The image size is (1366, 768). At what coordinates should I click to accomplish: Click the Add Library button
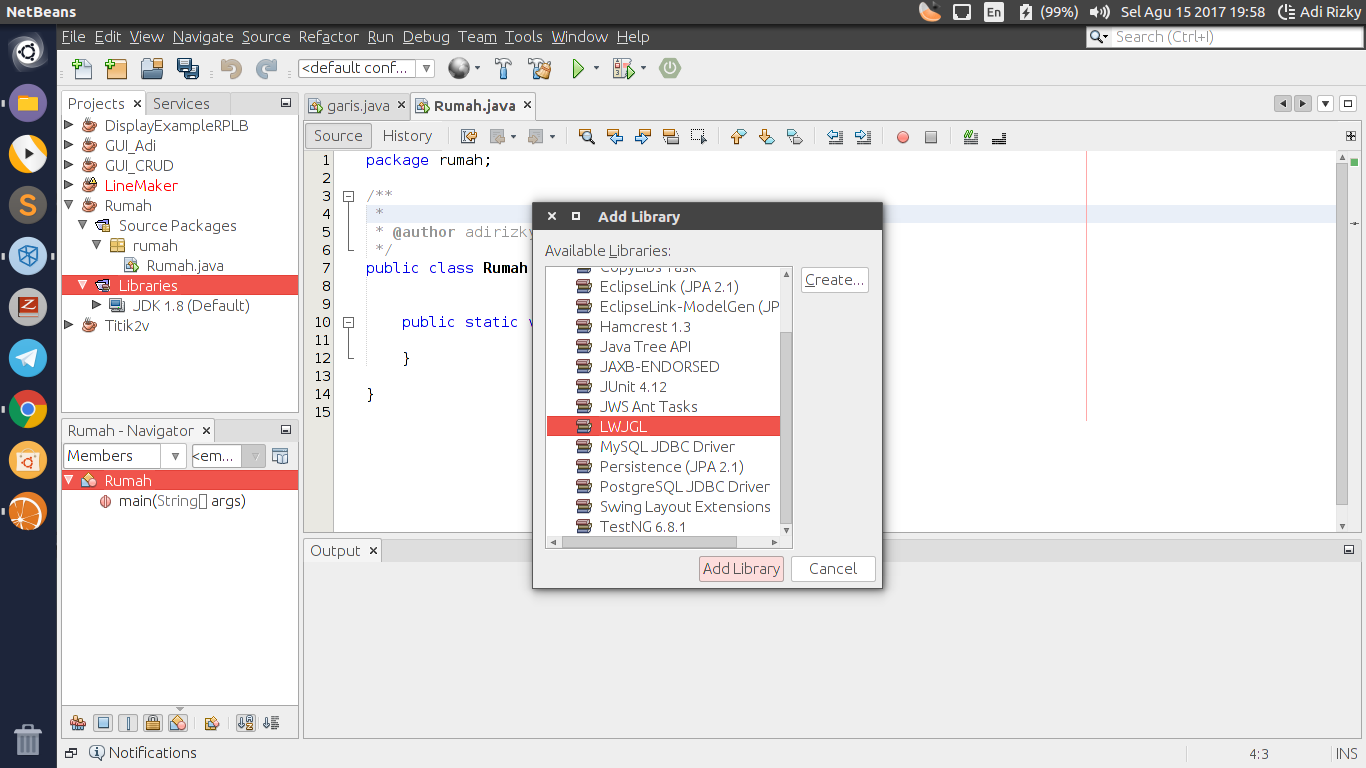[x=740, y=568]
